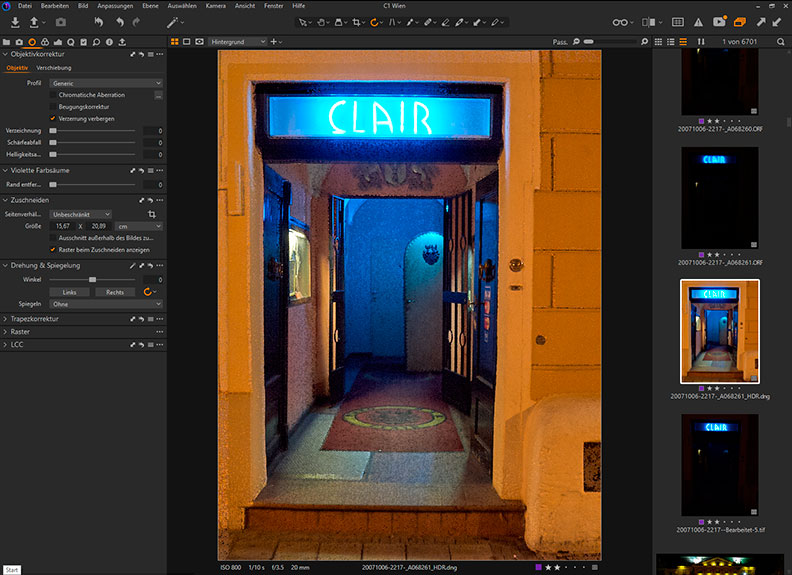Click the Proofing glasses icon
Viewport: 792px width, 575px height.
pos(620,22)
